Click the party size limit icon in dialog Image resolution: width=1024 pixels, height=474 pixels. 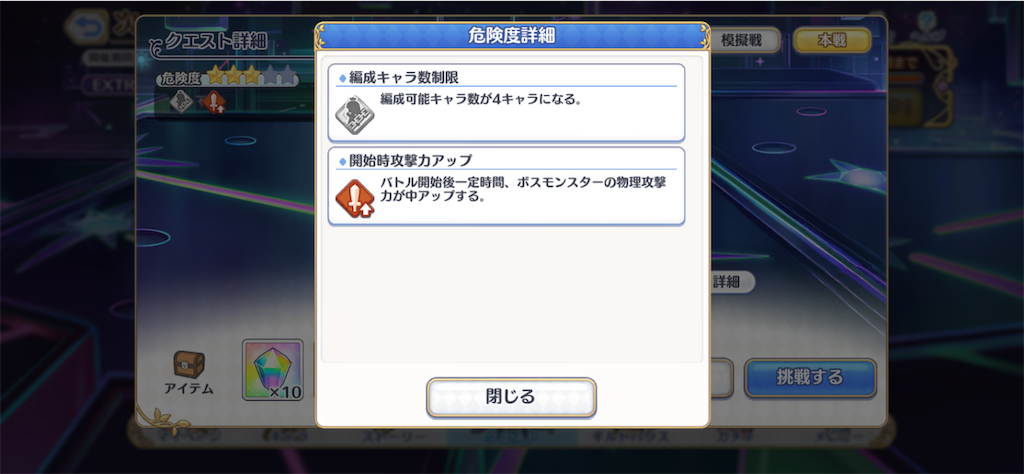point(355,116)
